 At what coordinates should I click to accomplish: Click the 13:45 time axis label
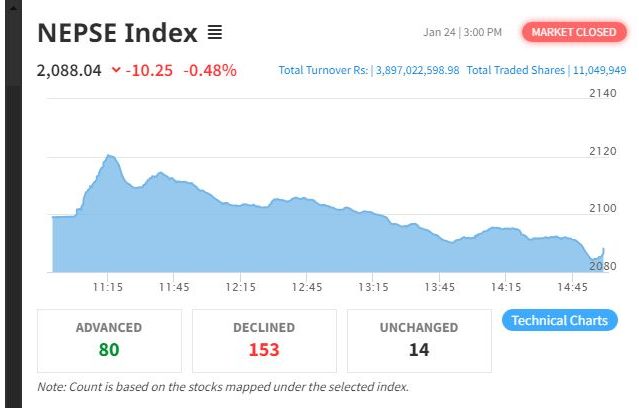[x=440, y=287]
